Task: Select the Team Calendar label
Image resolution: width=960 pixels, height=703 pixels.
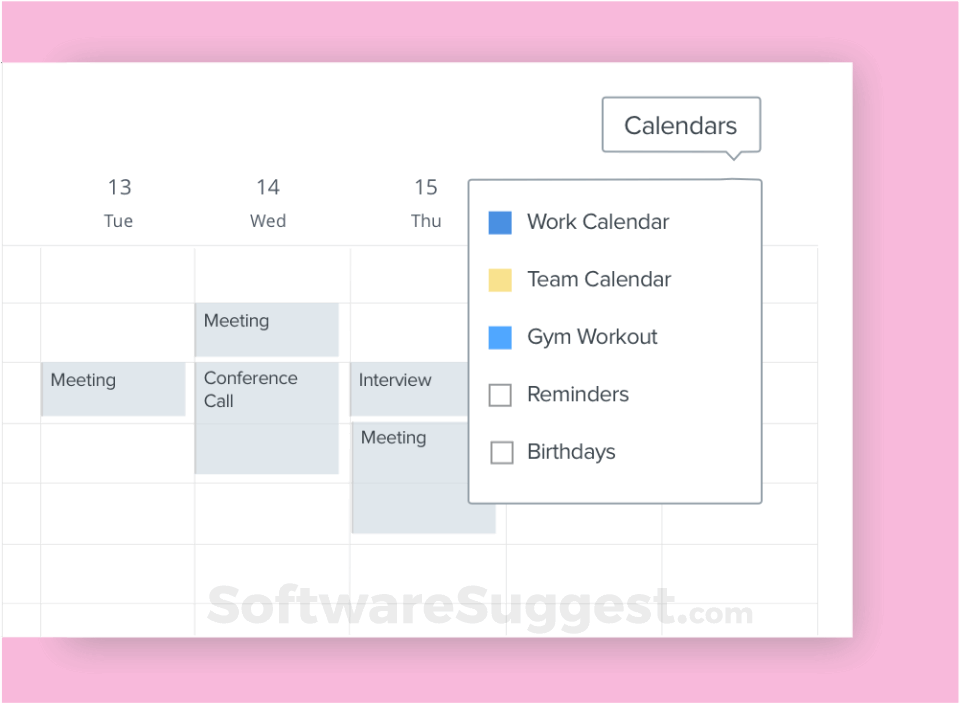Action: [599, 280]
